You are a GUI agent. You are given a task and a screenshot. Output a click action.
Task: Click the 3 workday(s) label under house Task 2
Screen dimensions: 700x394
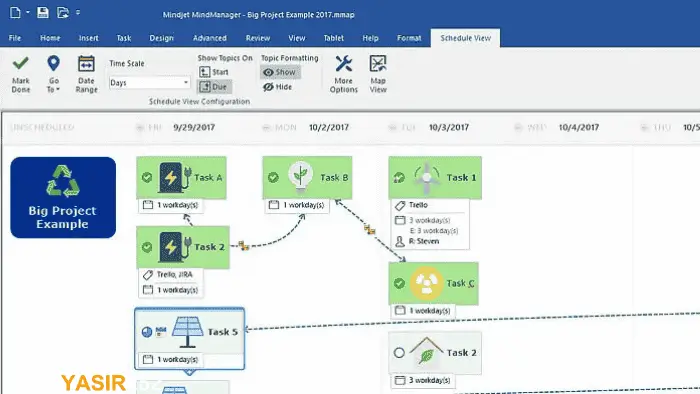tap(429, 380)
